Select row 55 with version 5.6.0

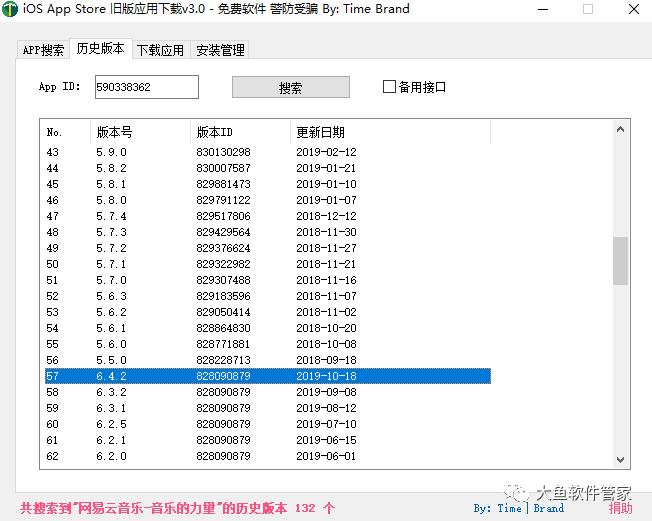click(268, 344)
